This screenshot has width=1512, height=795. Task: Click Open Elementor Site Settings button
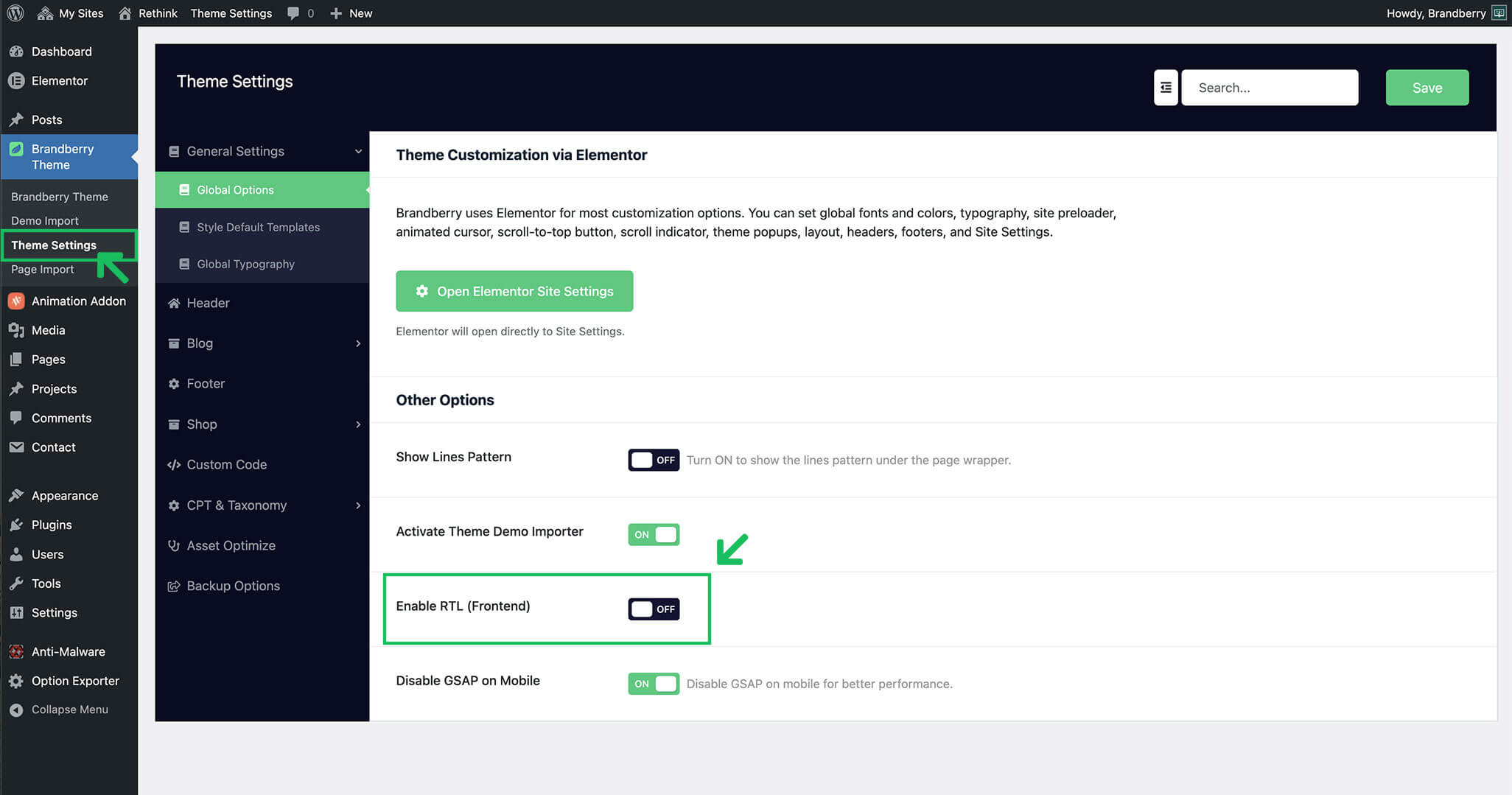514,291
